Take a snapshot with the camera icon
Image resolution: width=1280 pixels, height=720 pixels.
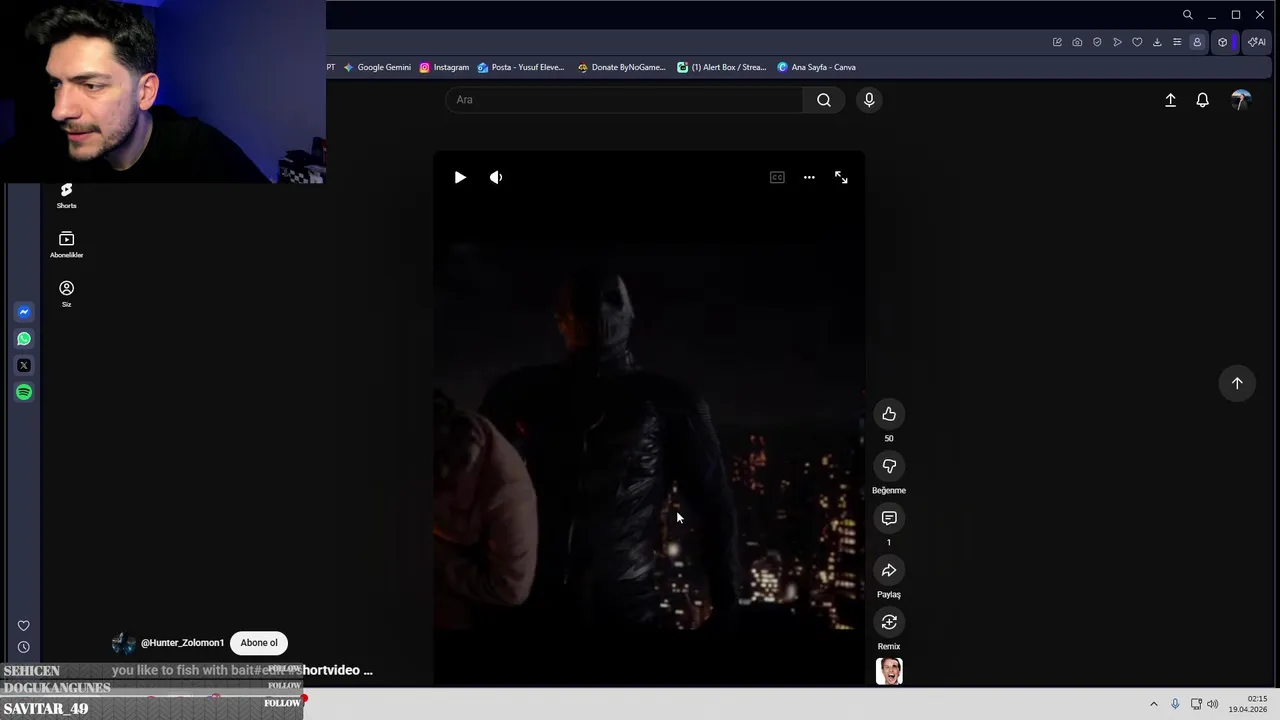(1077, 42)
